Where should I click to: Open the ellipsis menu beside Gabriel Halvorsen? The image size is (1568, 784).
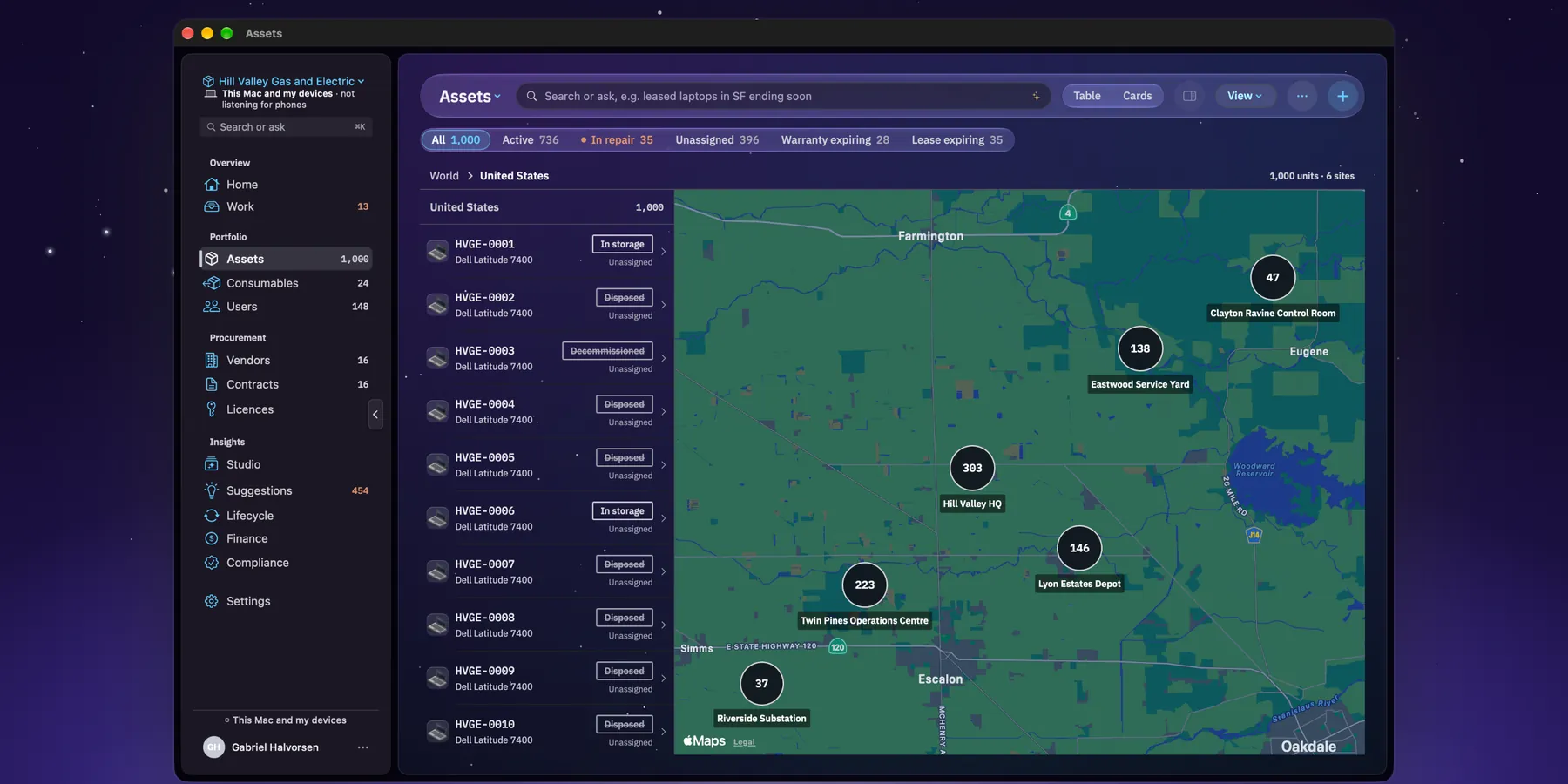362,747
